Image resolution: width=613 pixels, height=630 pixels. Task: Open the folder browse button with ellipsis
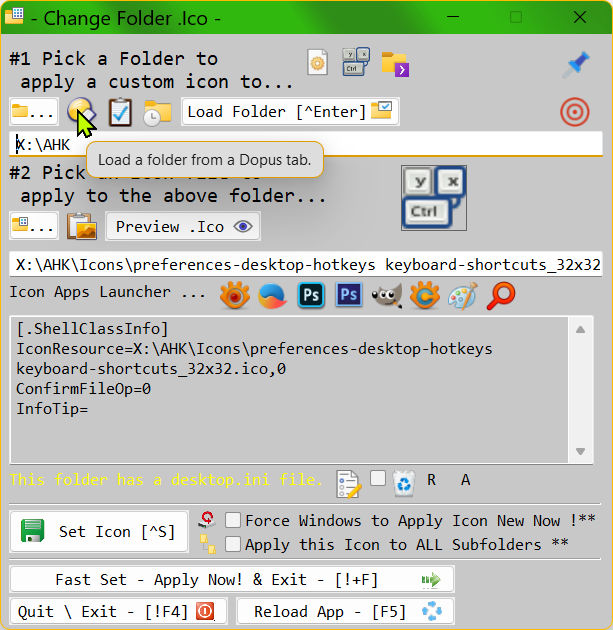tap(33, 112)
